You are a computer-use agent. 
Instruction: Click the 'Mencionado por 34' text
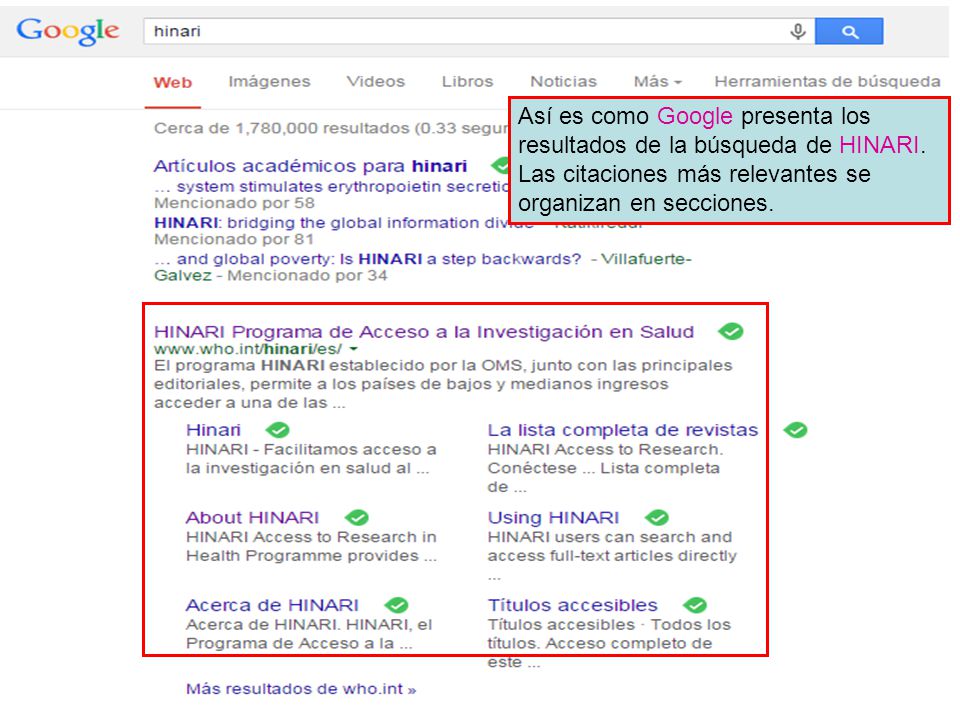(307, 276)
